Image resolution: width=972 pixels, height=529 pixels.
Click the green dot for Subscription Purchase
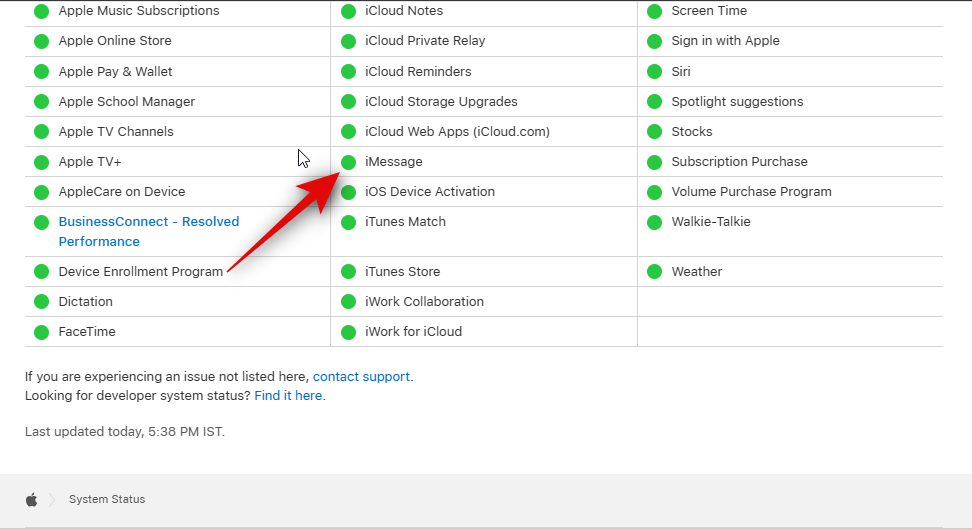[655, 162]
